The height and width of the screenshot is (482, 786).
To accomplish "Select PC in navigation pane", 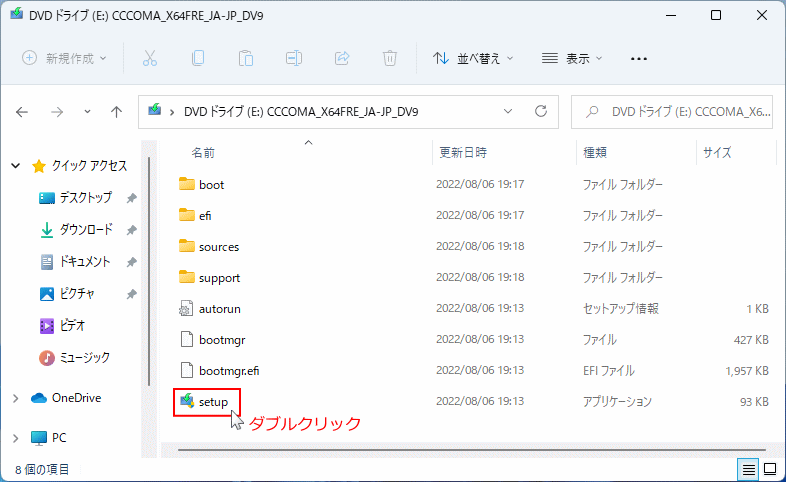I will tap(59, 438).
